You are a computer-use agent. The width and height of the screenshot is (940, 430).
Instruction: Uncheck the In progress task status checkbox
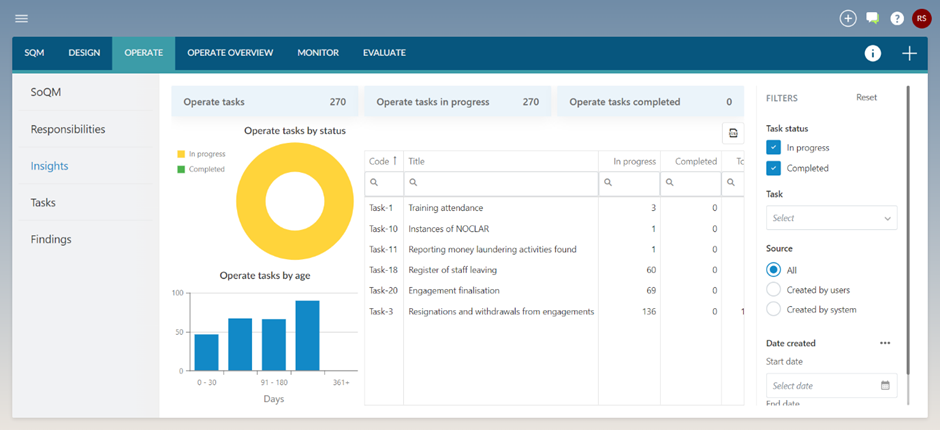[x=773, y=148]
